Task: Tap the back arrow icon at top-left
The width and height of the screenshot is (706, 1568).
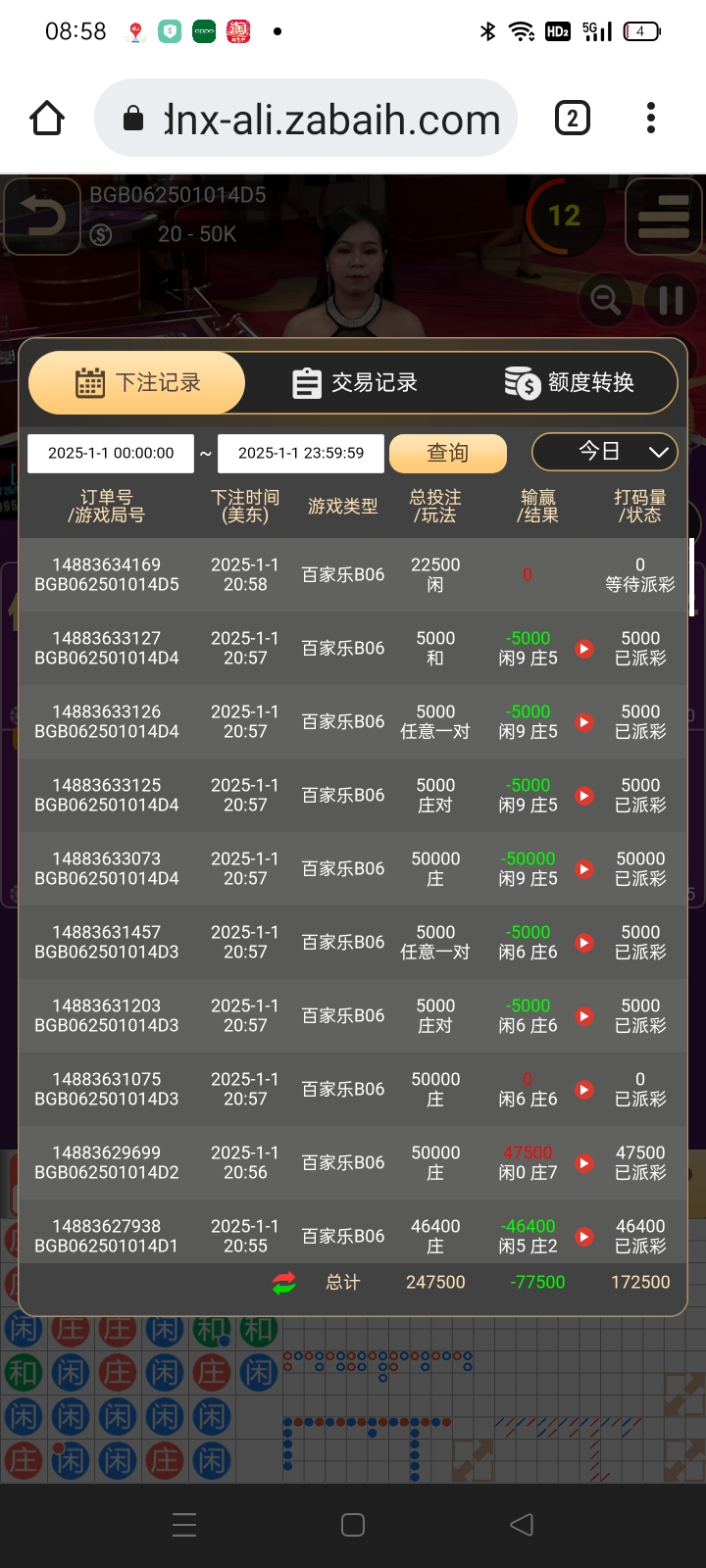Action: tap(41, 217)
